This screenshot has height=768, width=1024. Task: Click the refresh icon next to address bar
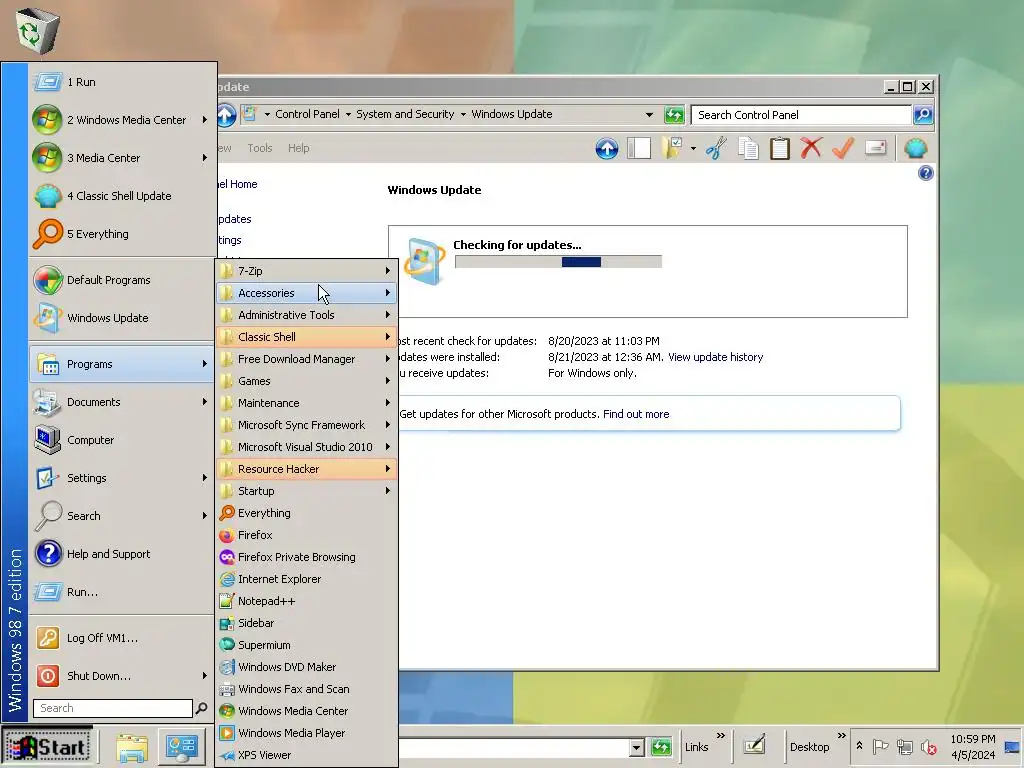coord(674,115)
